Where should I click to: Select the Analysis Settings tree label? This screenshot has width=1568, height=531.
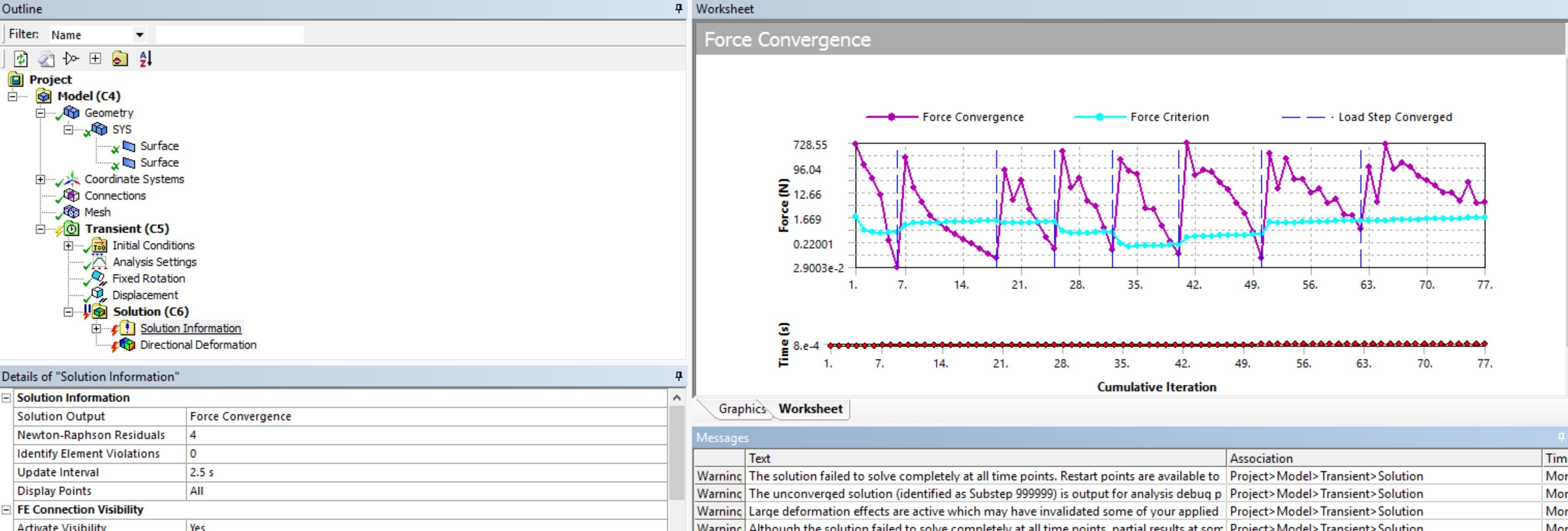pyautogui.click(x=154, y=262)
